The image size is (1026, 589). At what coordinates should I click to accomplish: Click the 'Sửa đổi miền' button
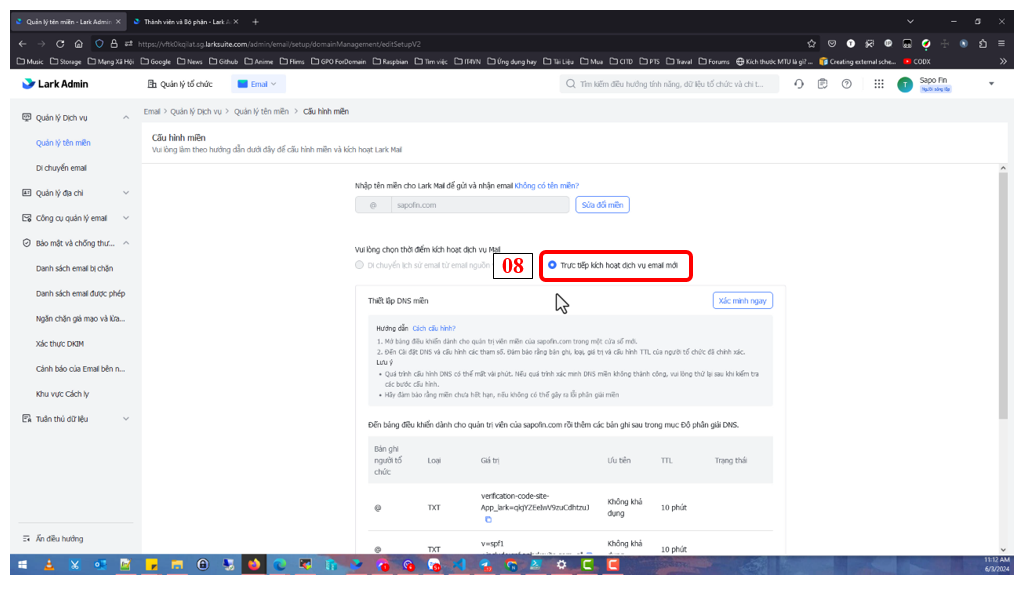coord(602,205)
